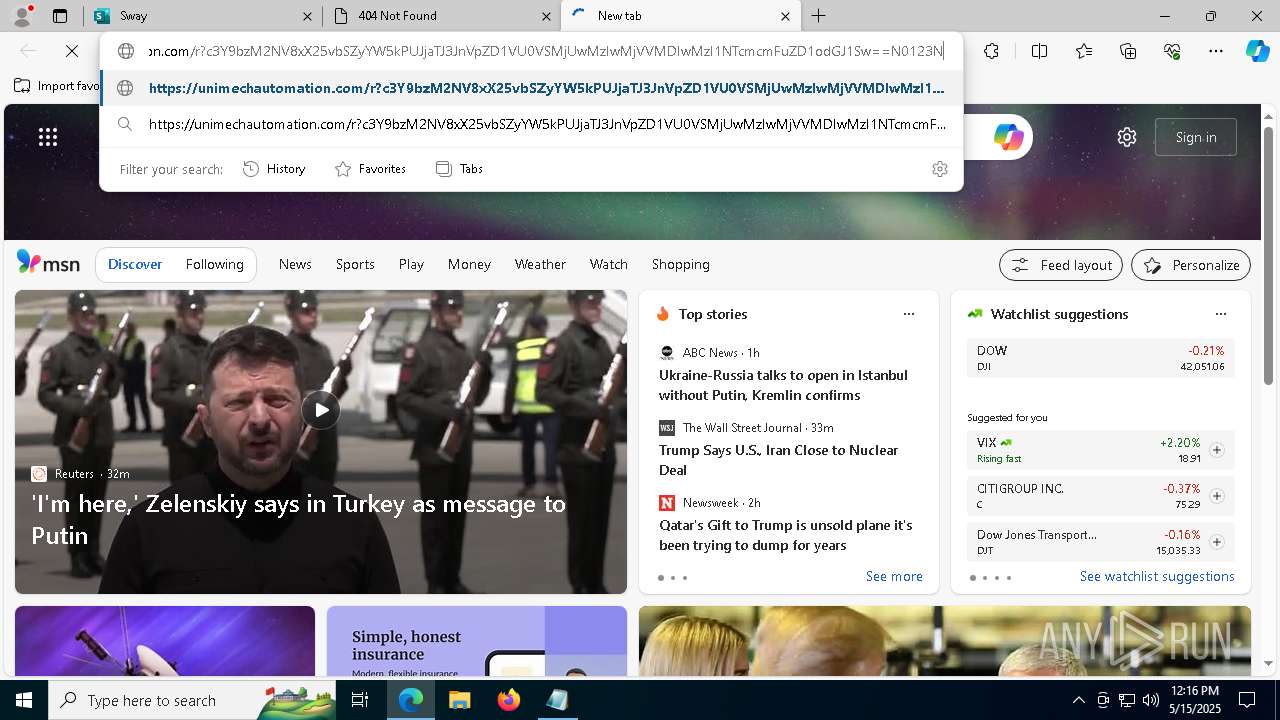Image resolution: width=1280 pixels, height=720 pixels.
Task: Launch Firefox from taskbar
Action: (x=508, y=700)
